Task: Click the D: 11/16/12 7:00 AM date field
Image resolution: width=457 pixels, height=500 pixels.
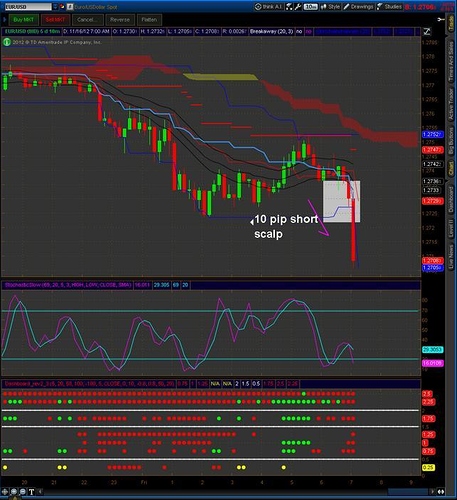Action: pyautogui.click(x=86, y=32)
